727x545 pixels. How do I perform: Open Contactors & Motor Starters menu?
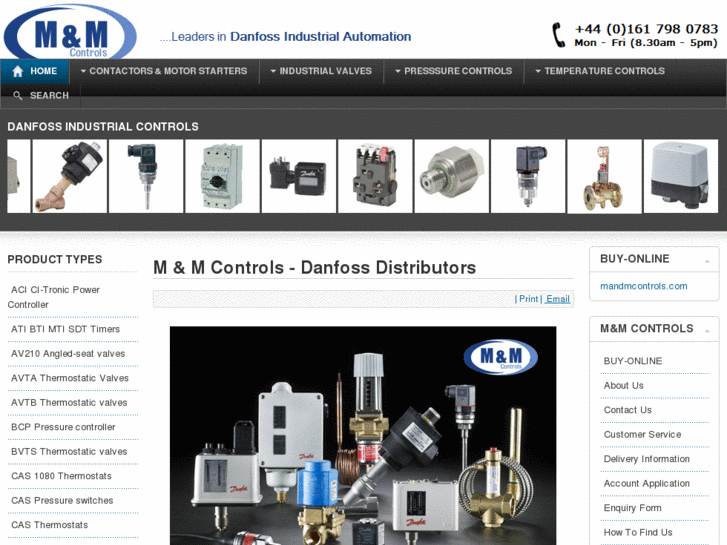point(164,71)
